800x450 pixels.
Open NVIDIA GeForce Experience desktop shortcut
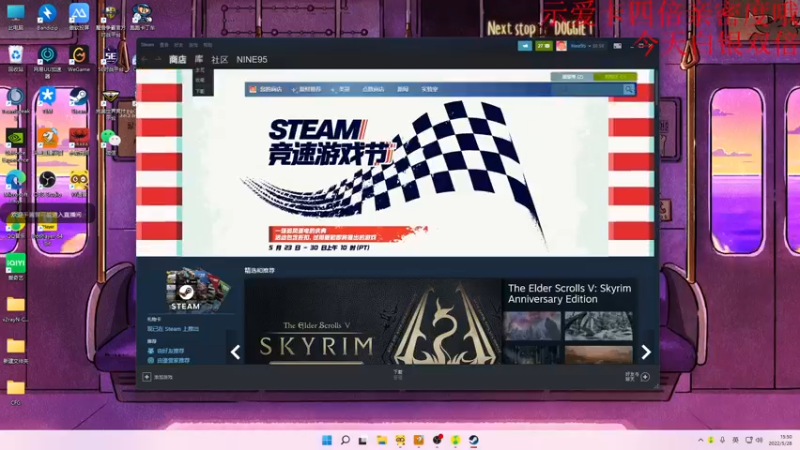click(15, 145)
